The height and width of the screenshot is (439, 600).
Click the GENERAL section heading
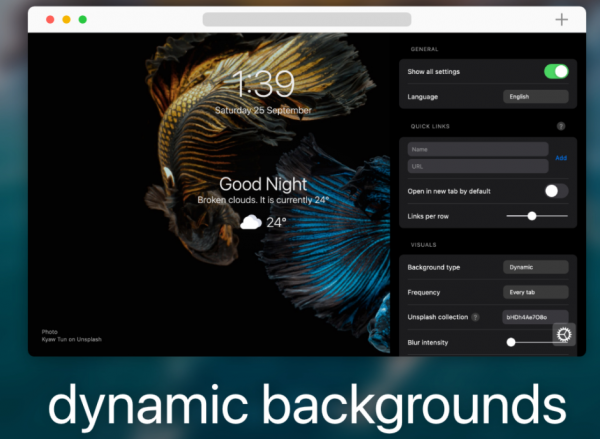(424, 49)
